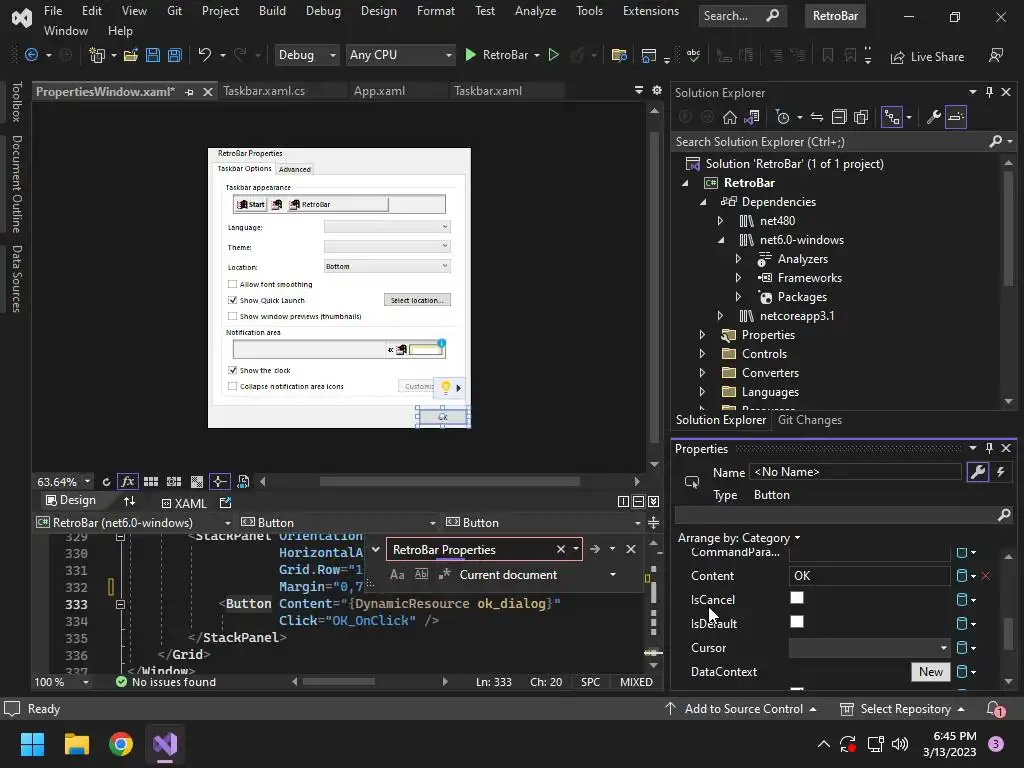
Task: Open the Any CPU platform dropdown
Action: coord(400,55)
